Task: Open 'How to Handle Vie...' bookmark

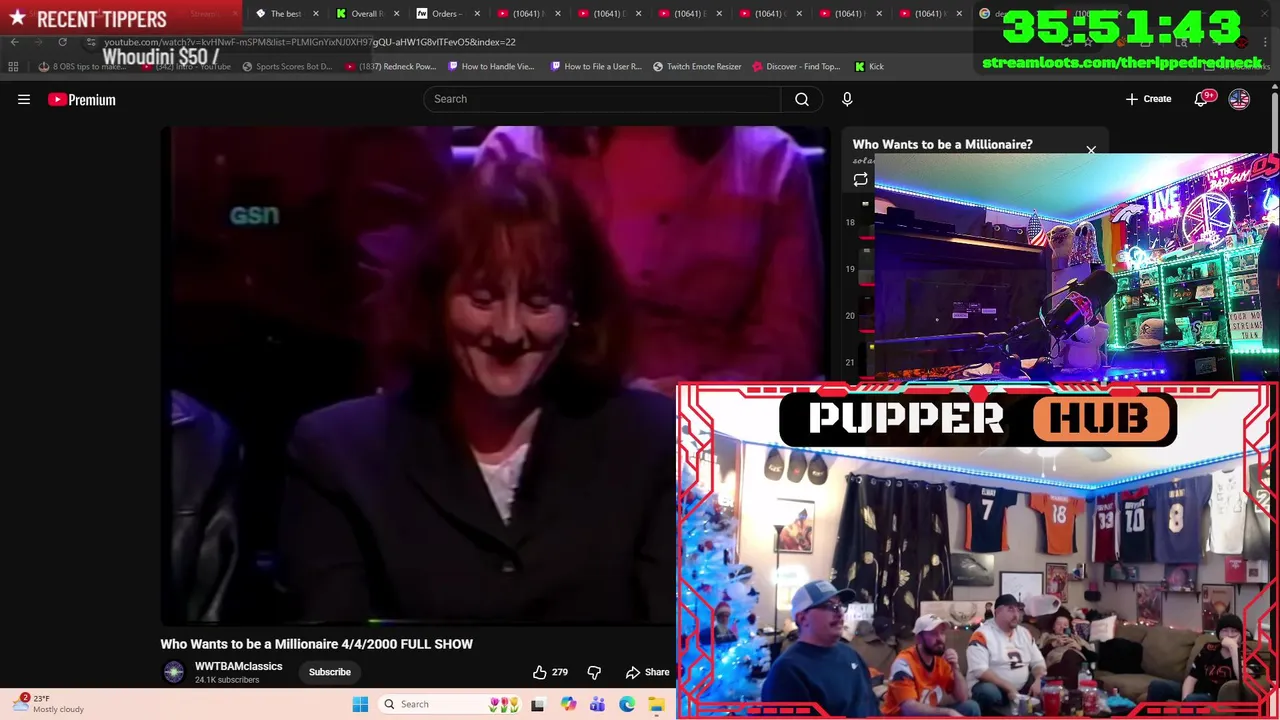Action: point(490,66)
